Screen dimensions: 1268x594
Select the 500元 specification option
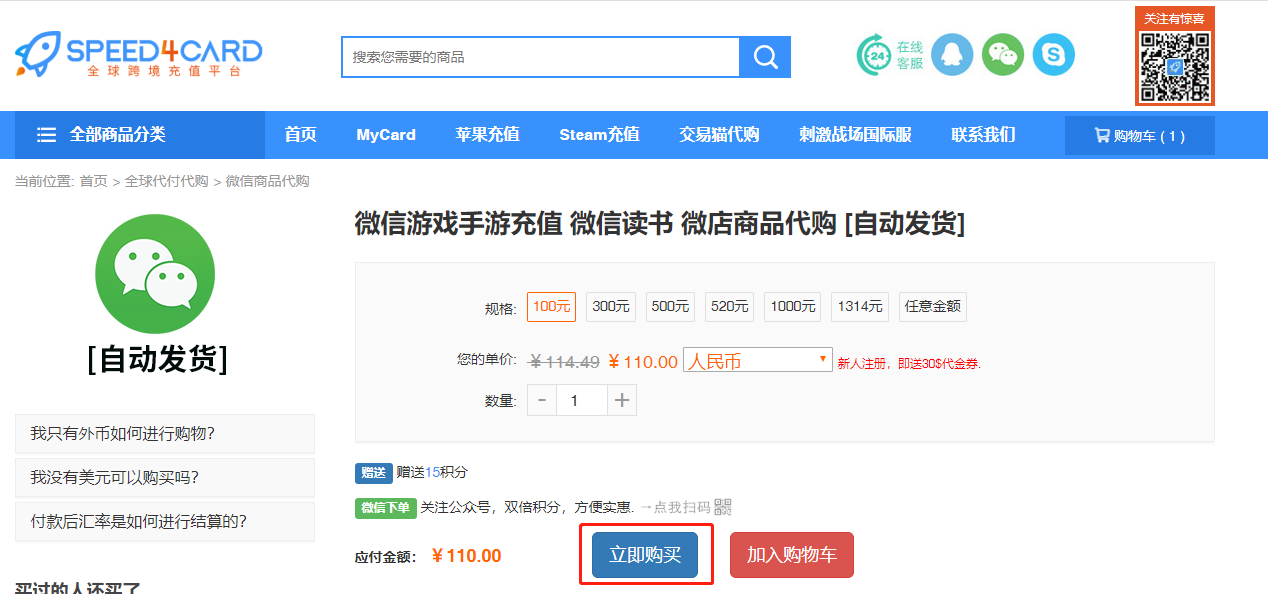(670, 307)
